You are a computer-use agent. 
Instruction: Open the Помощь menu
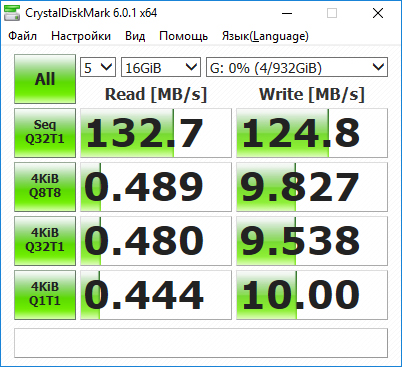point(183,36)
